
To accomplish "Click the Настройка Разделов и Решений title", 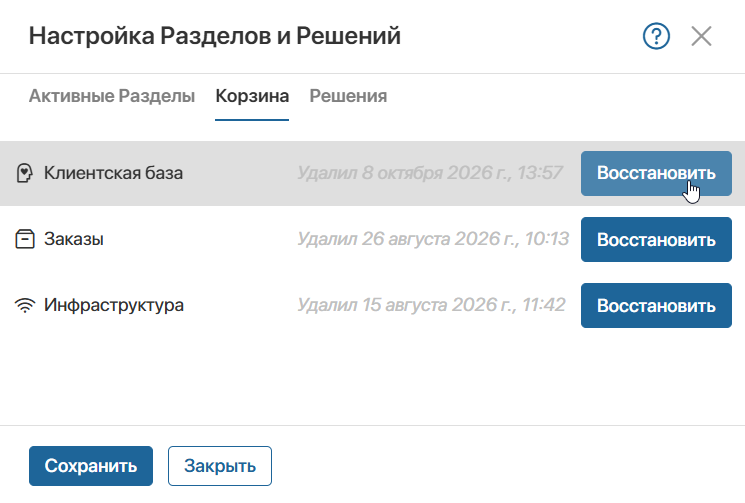I will [x=215, y=36].
